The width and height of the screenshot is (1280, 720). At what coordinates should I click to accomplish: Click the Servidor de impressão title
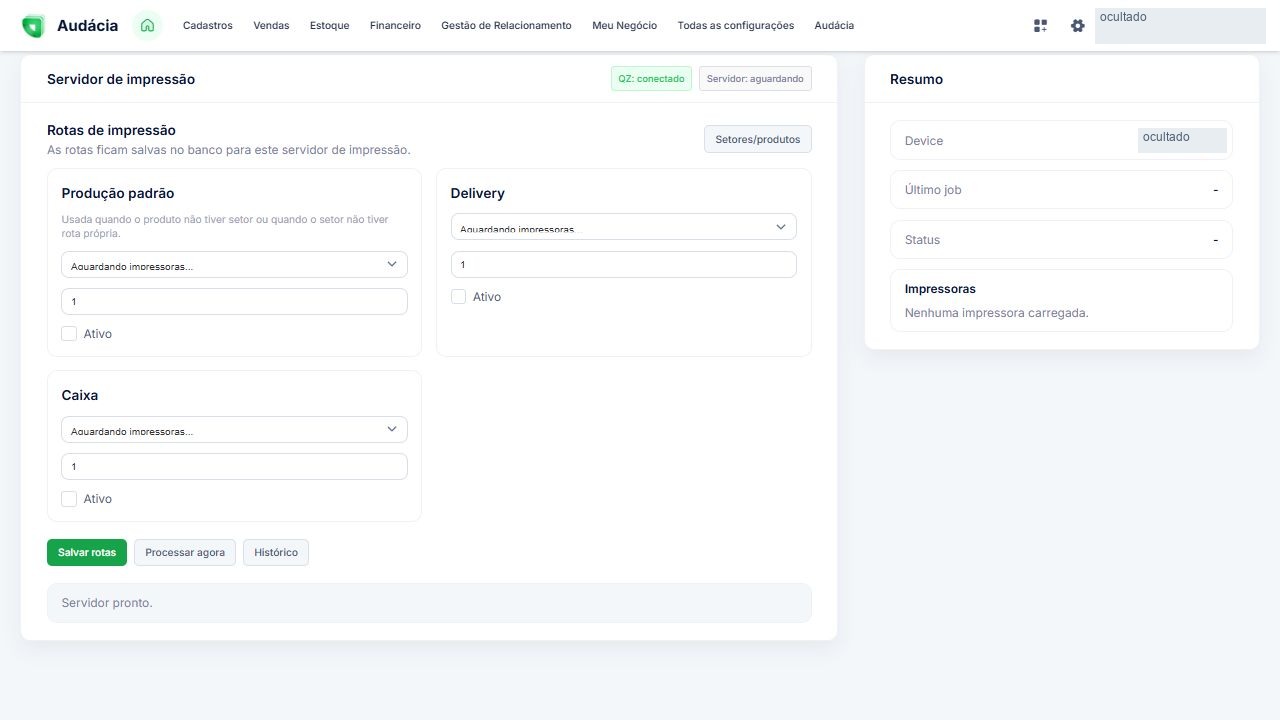coord(121,79)
